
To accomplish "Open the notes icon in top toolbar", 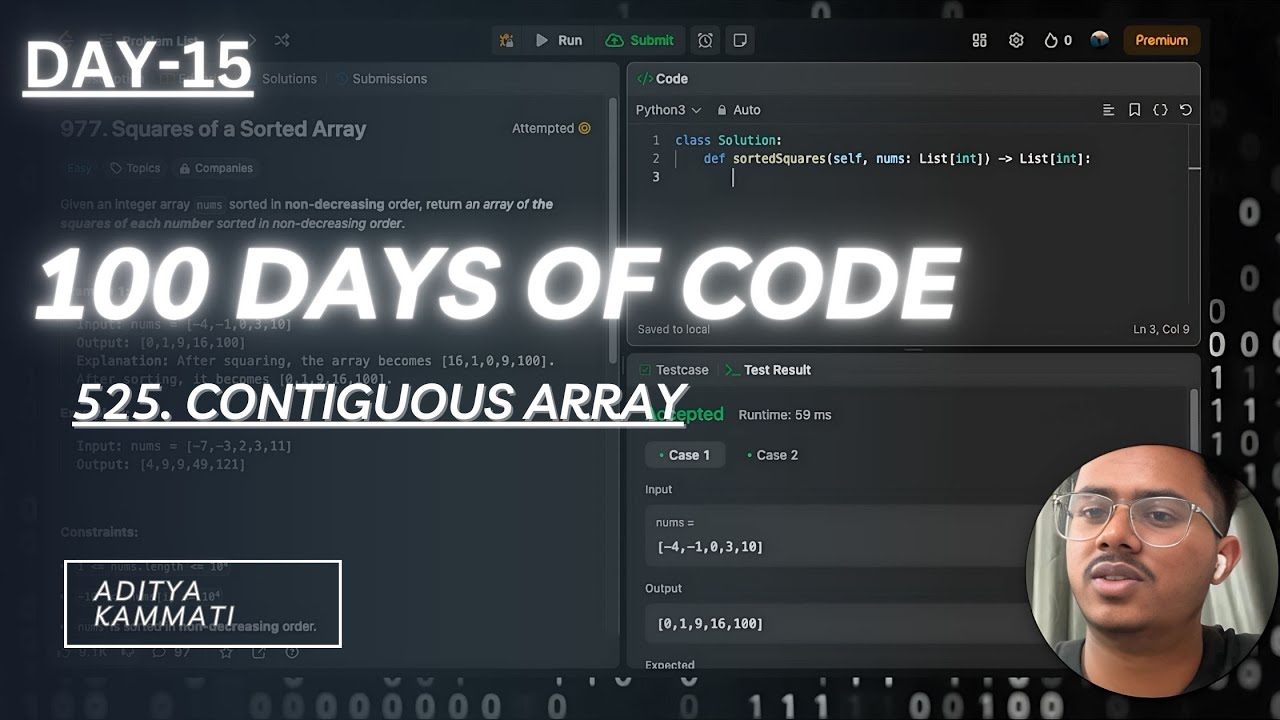I will [x=740, y=40].
